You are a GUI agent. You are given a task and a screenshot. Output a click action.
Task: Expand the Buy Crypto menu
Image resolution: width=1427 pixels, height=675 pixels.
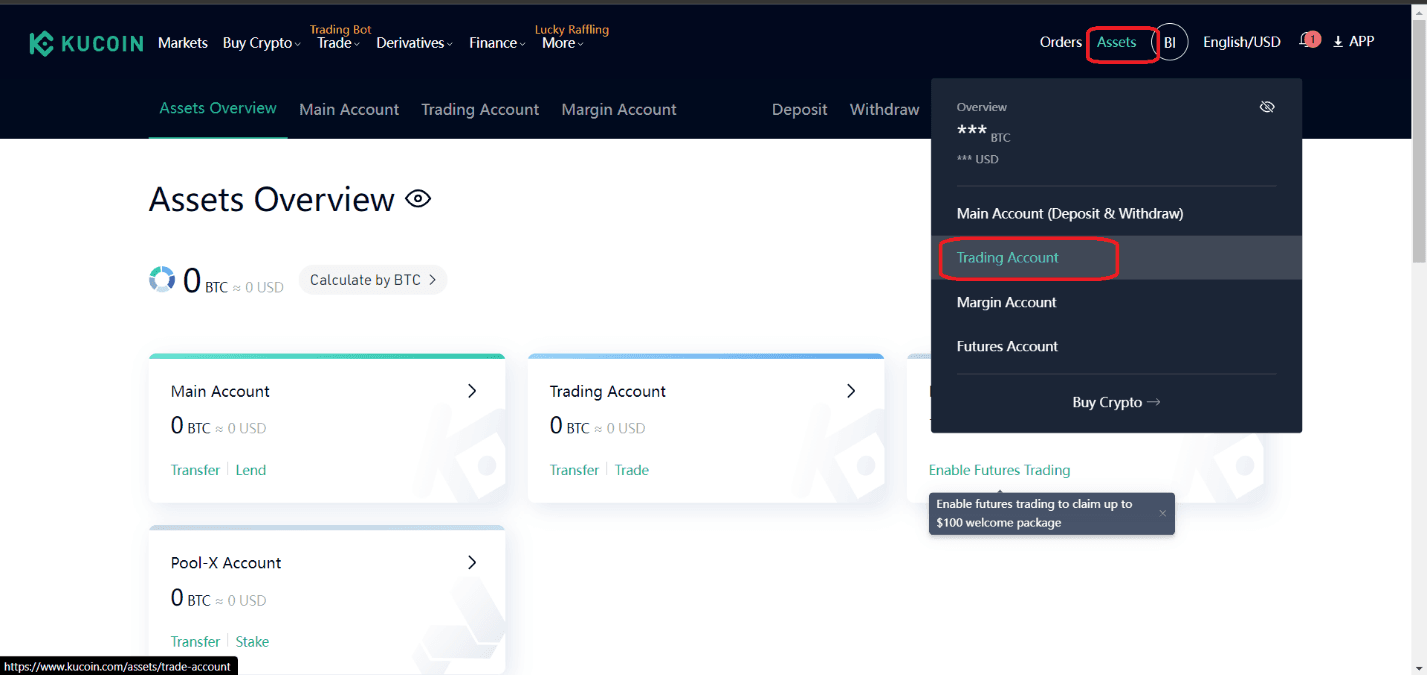(x=261, y=43)
